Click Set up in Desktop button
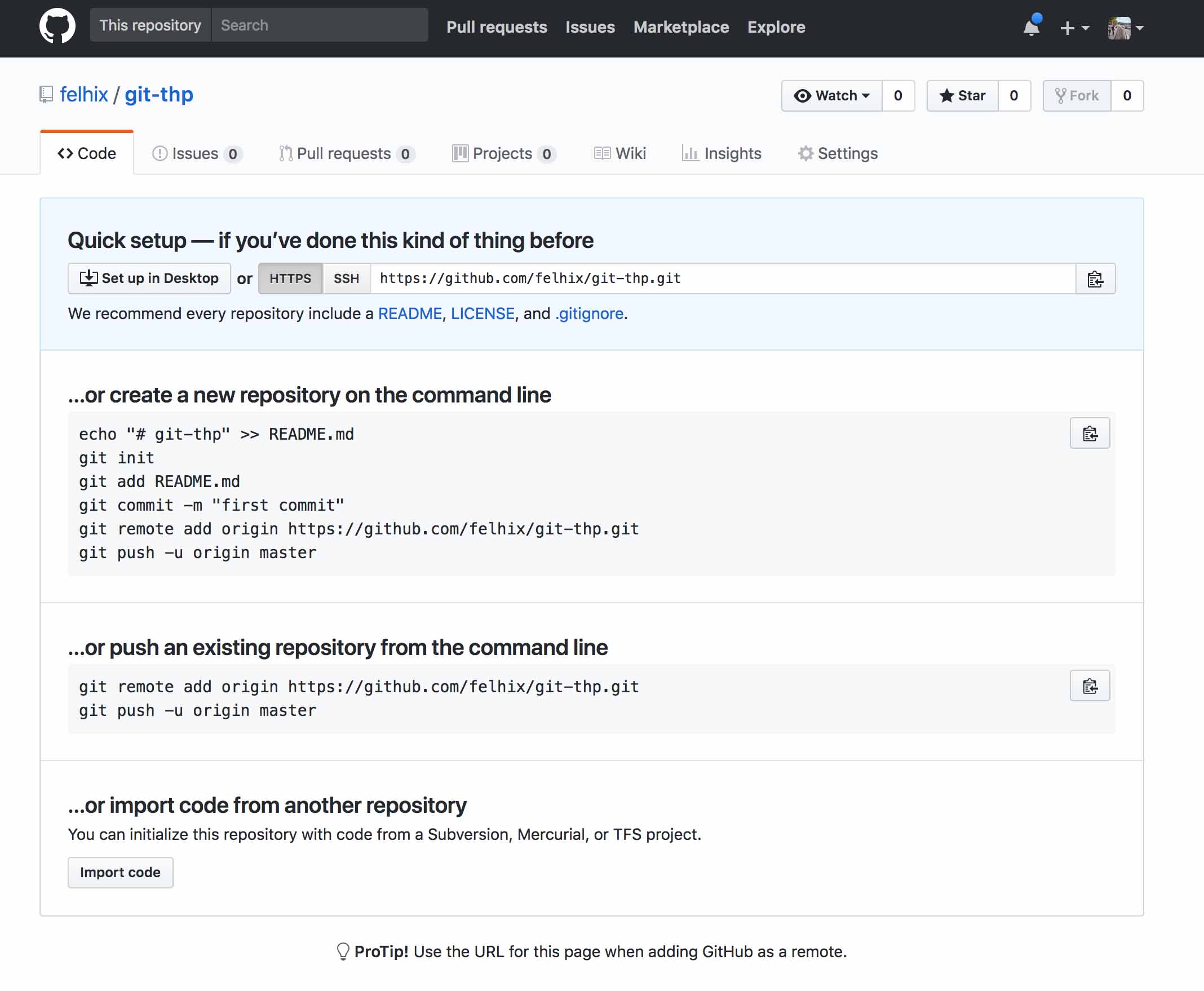The width and height of the screenshot is (1204, 991). [x=149, y=278]
